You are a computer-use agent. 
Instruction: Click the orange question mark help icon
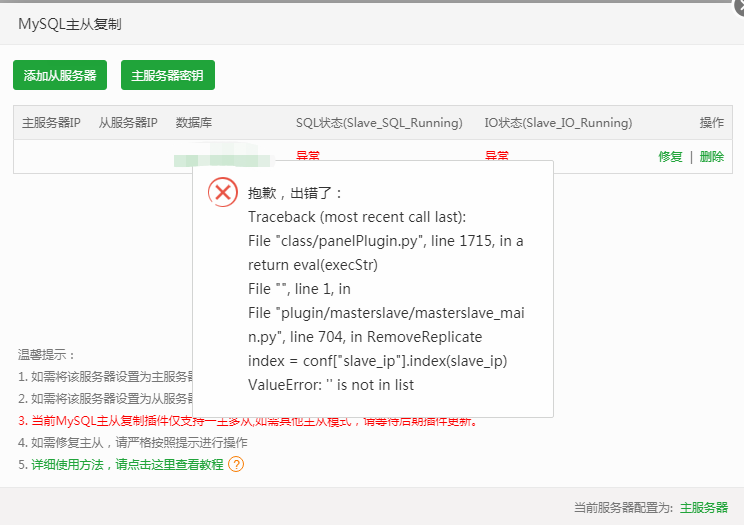tap(236, 464)
